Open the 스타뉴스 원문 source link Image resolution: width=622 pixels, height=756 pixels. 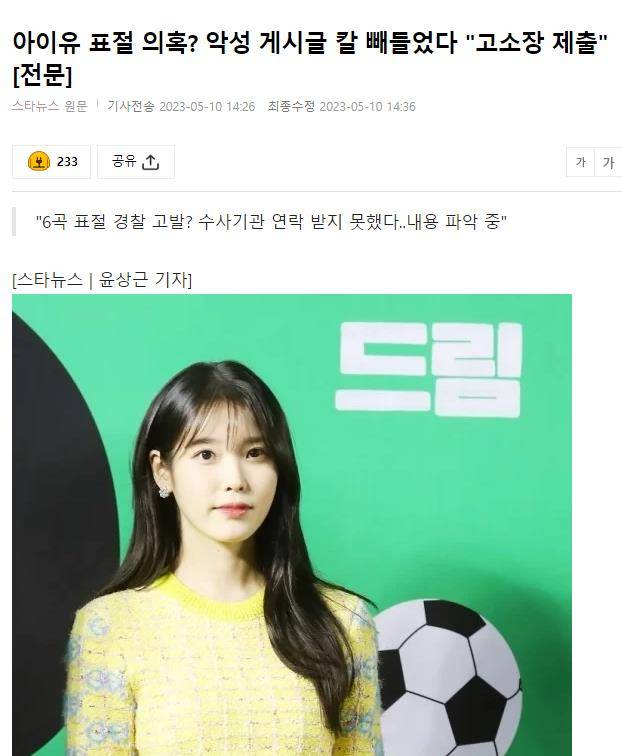(49, 106)
